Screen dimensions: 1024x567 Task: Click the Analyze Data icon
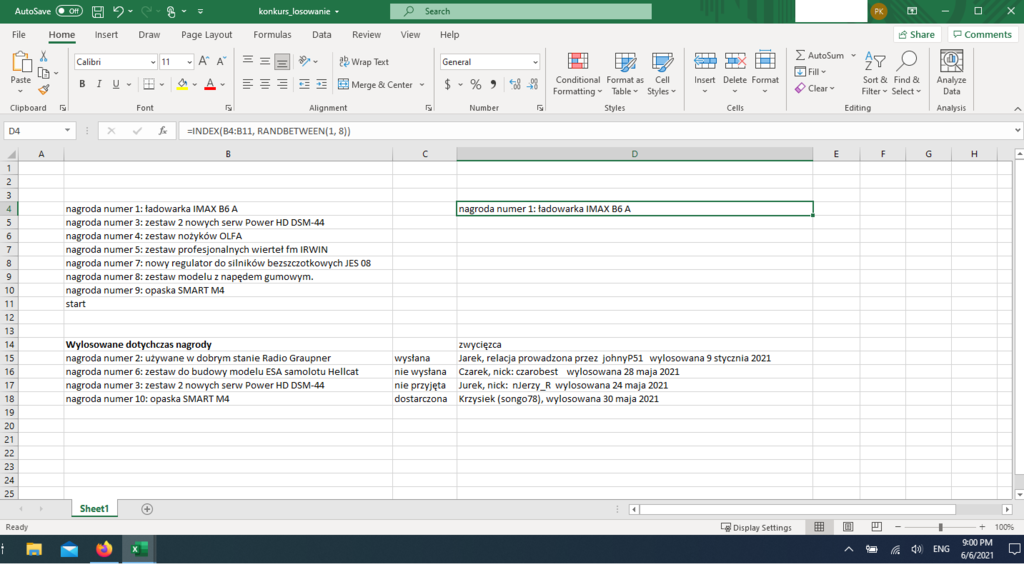click(951, 74)
